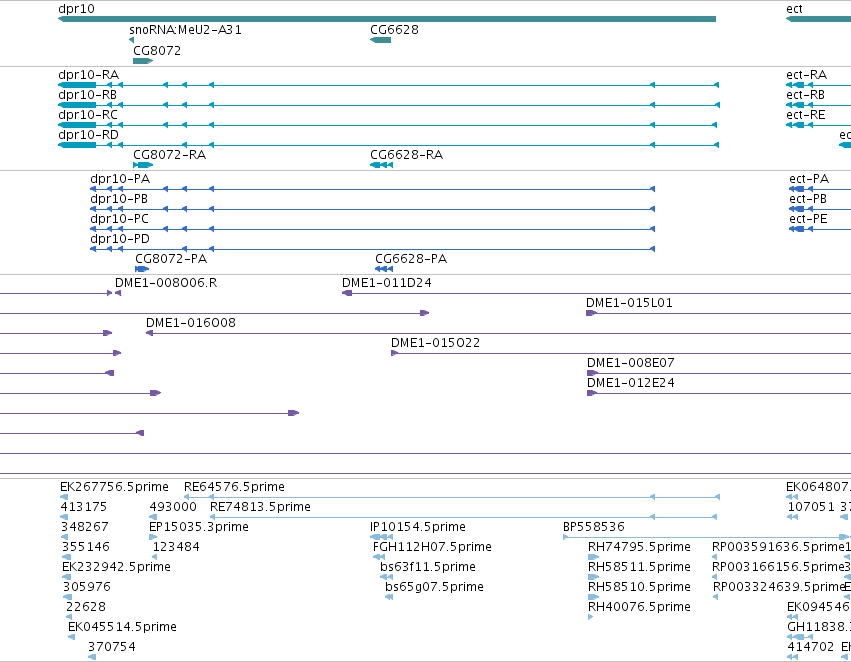The height and width of the screenshot is (662, 851).
Task: Select the 123484 feature label
Action: pyautogui.click(x=176, y=548)
